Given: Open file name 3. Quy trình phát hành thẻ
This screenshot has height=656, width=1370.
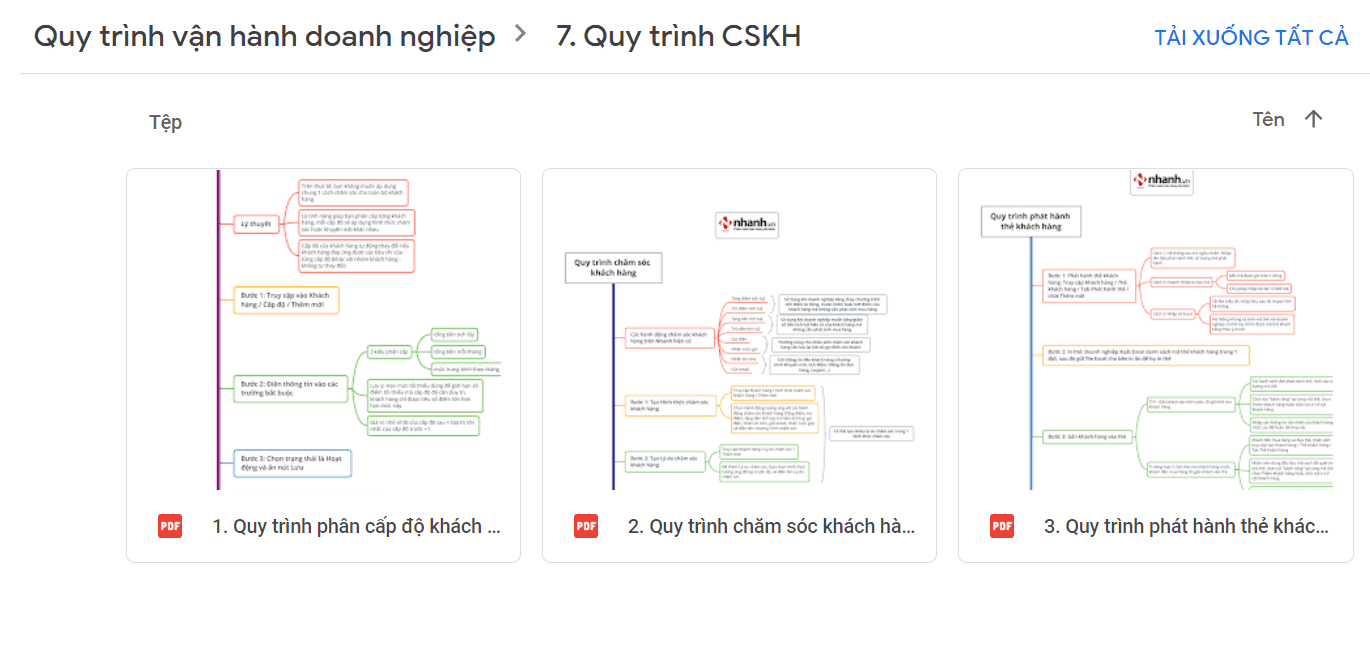Looking at the screenshot, I should (x=1187, y=526).
